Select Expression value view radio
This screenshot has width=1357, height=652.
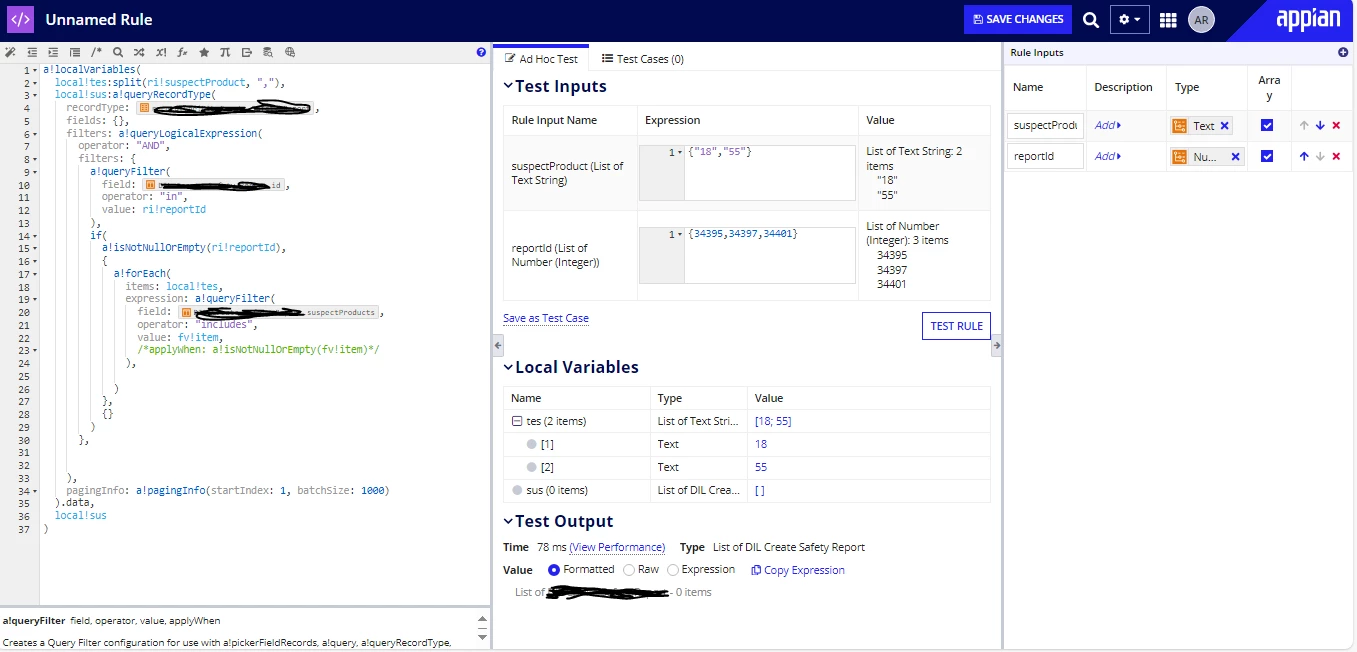(673, 570)
